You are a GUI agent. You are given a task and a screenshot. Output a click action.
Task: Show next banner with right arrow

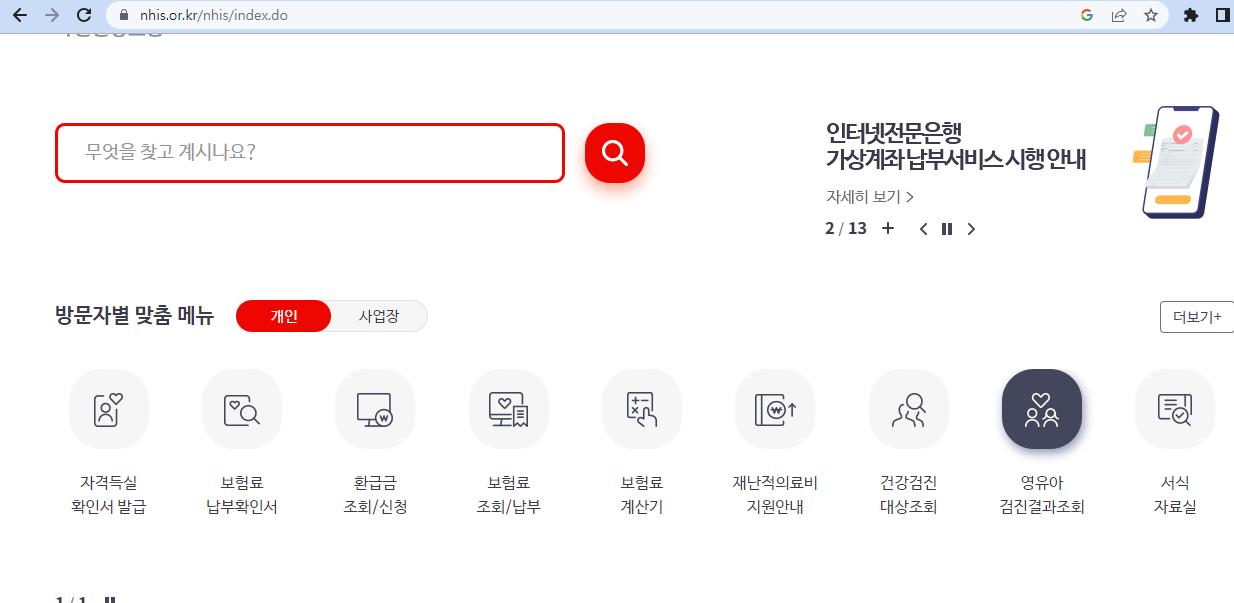[x=970, y=228]
